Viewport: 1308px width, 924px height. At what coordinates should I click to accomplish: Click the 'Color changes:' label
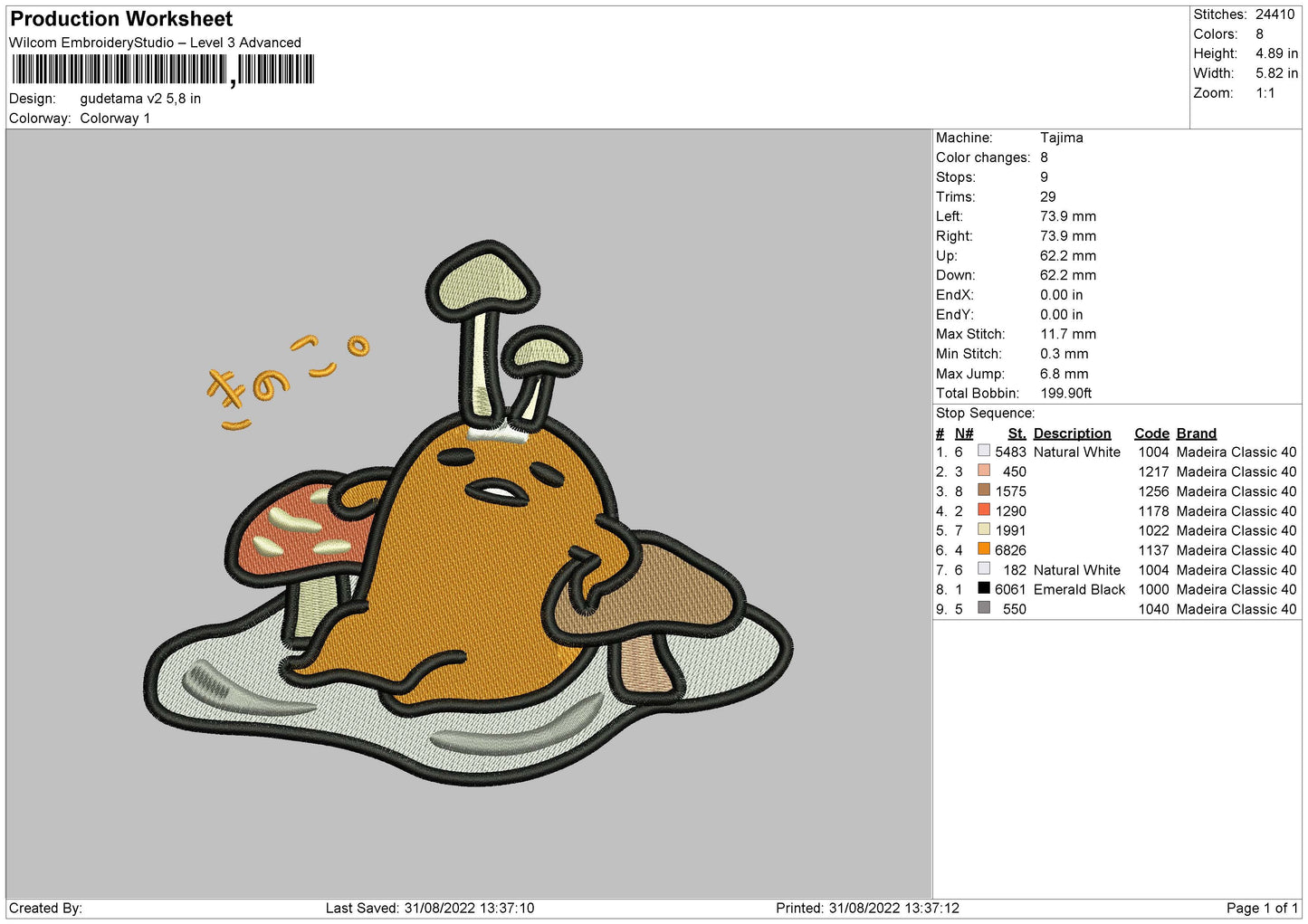click(x=983, y=157)
